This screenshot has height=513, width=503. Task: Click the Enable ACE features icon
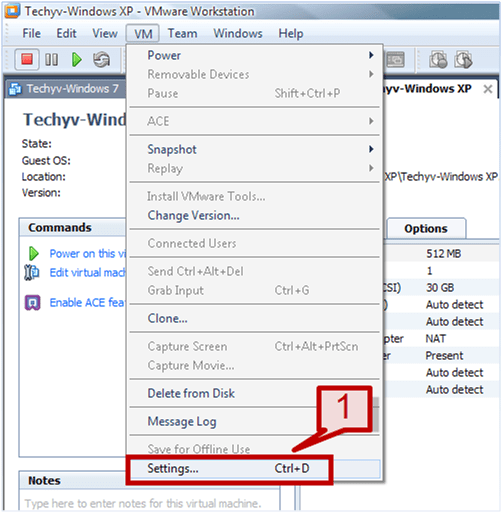(33, 303)
